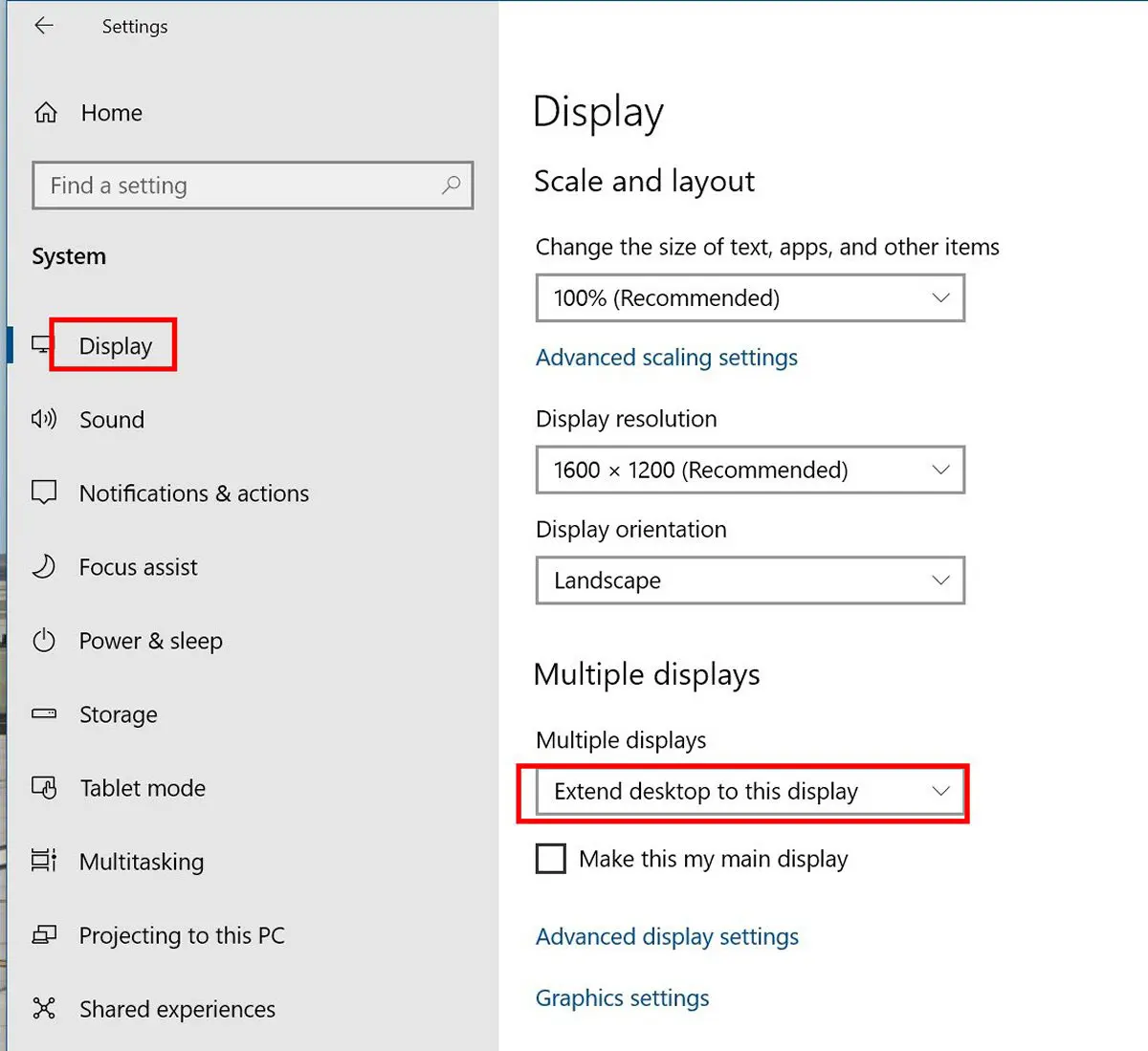The image size is (1148, 1051).
Task: Click the Display monitor icon
Action: click(42, 345)
